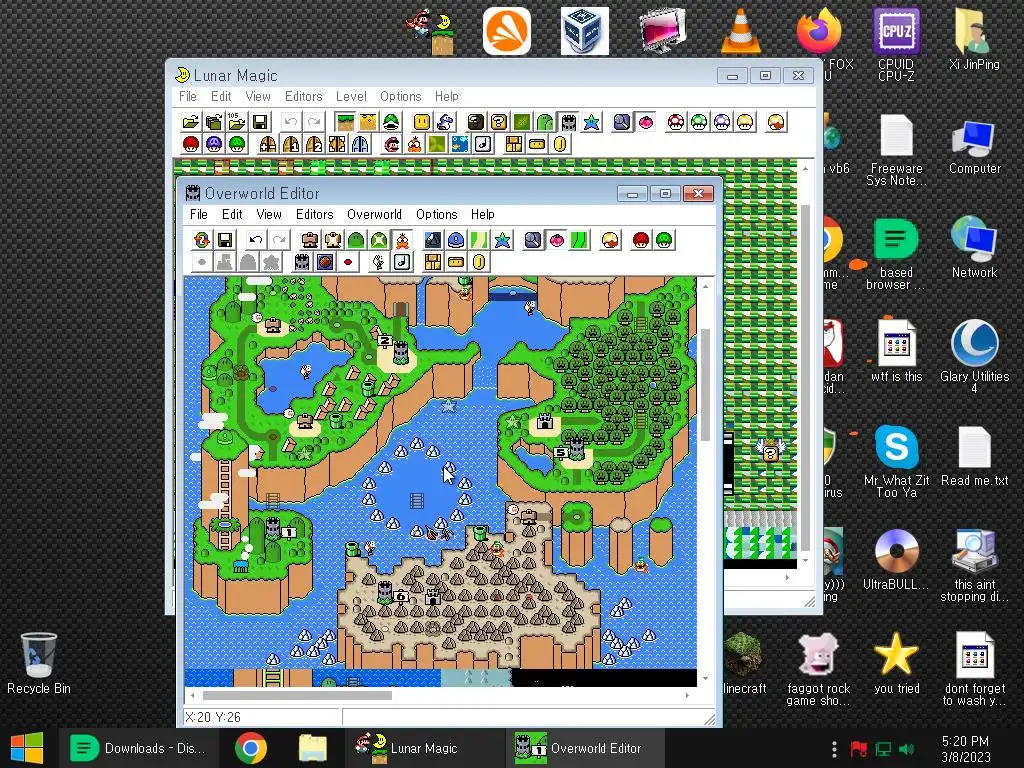
Task: Click the door icon numbered 1 in Lunar Magic
Action: [291, 144]
